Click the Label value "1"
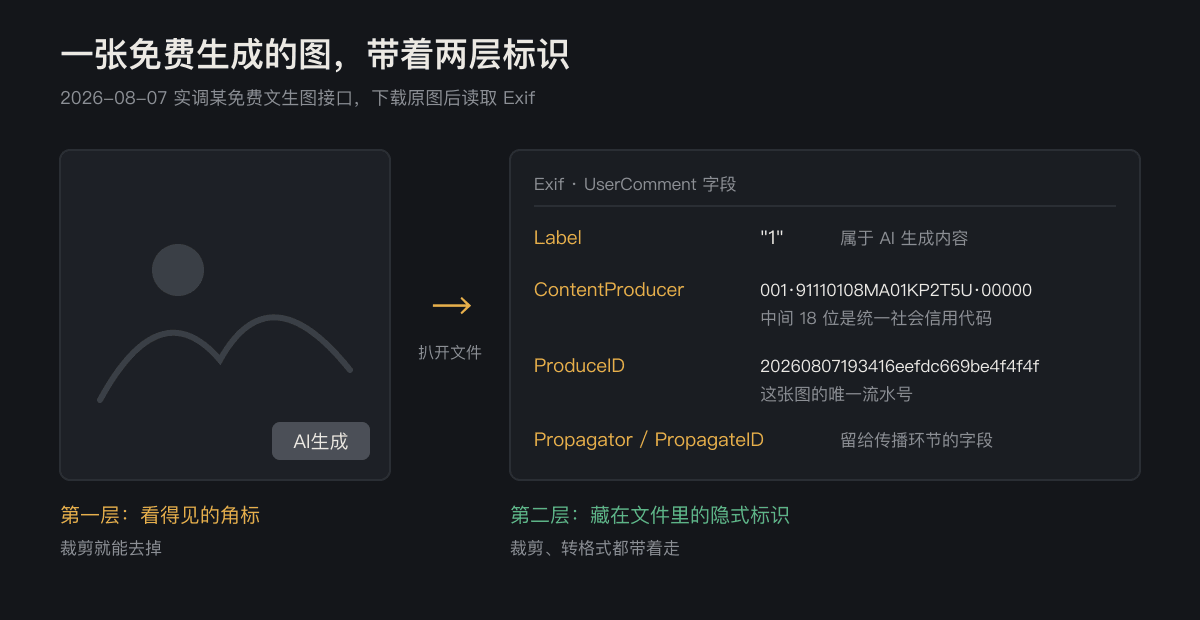The width and height of the screenshot is (1200, 620). click(772, 238)
